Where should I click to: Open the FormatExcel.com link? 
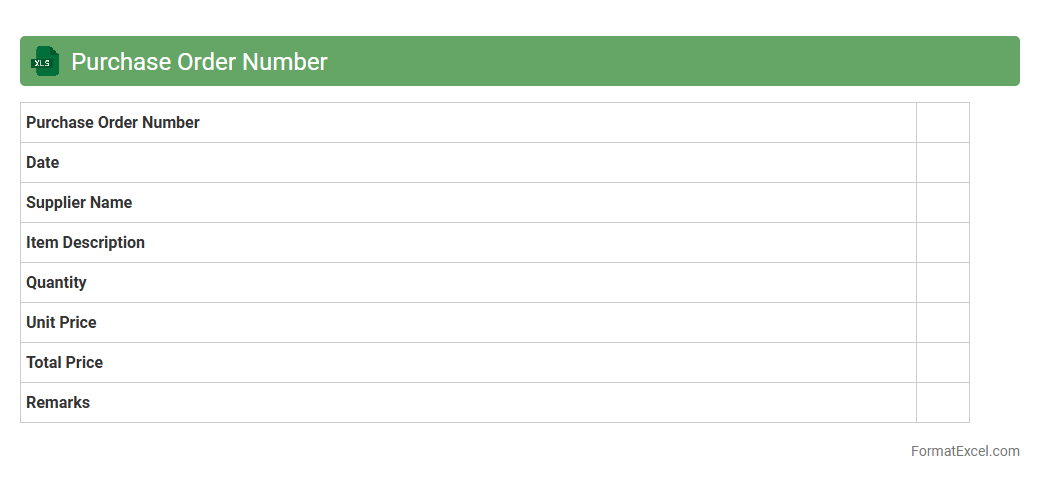coord(965,451)
